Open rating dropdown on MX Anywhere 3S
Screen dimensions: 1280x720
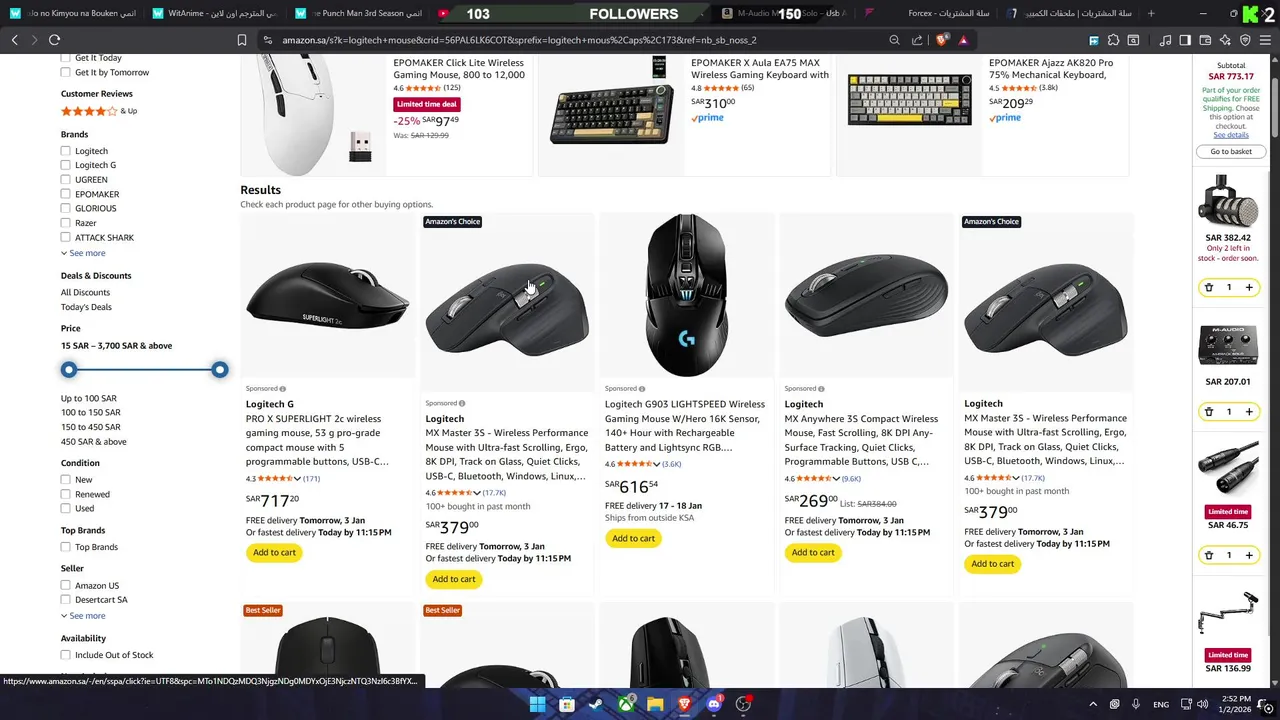(836, 479)
